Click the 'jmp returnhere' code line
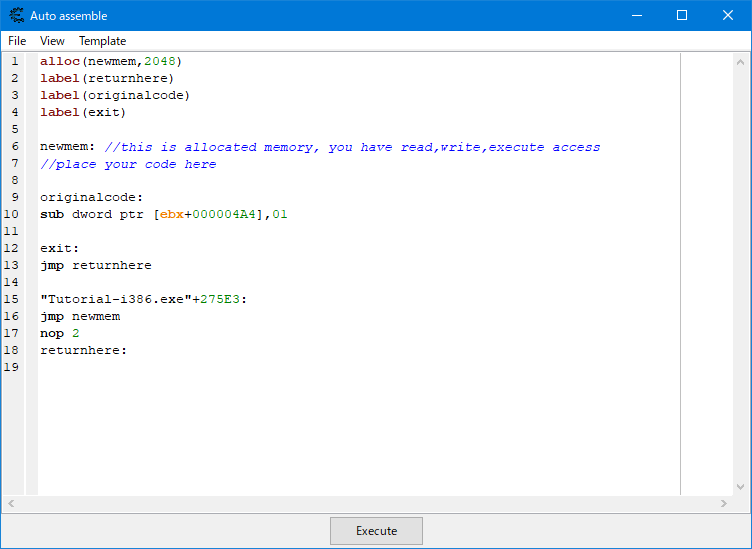Viewport: 752px width, 549px height. [95, 265]
